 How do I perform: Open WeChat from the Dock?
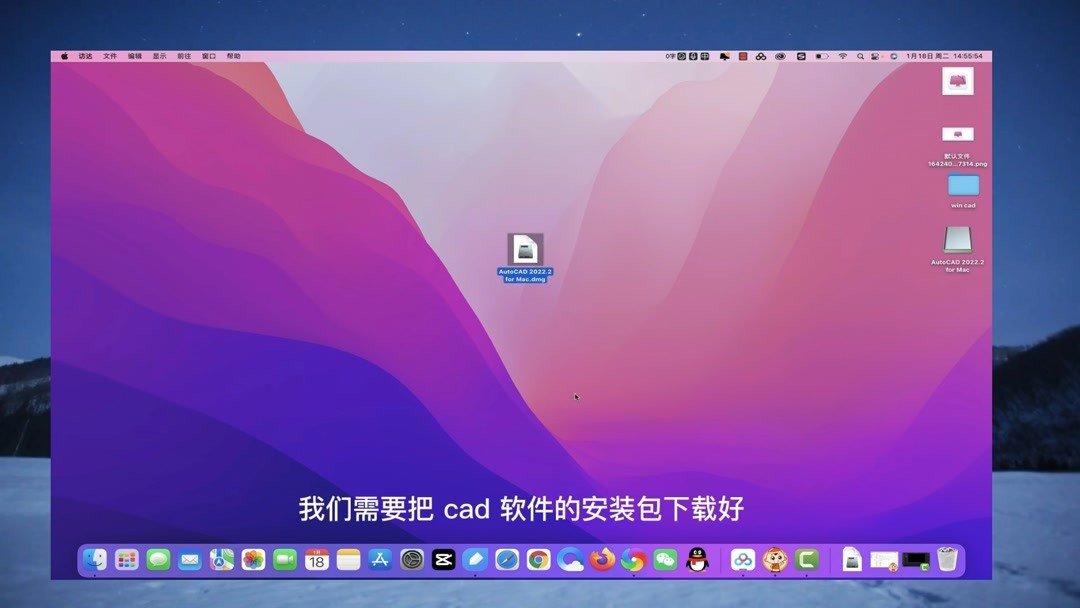tap(667, 560)
